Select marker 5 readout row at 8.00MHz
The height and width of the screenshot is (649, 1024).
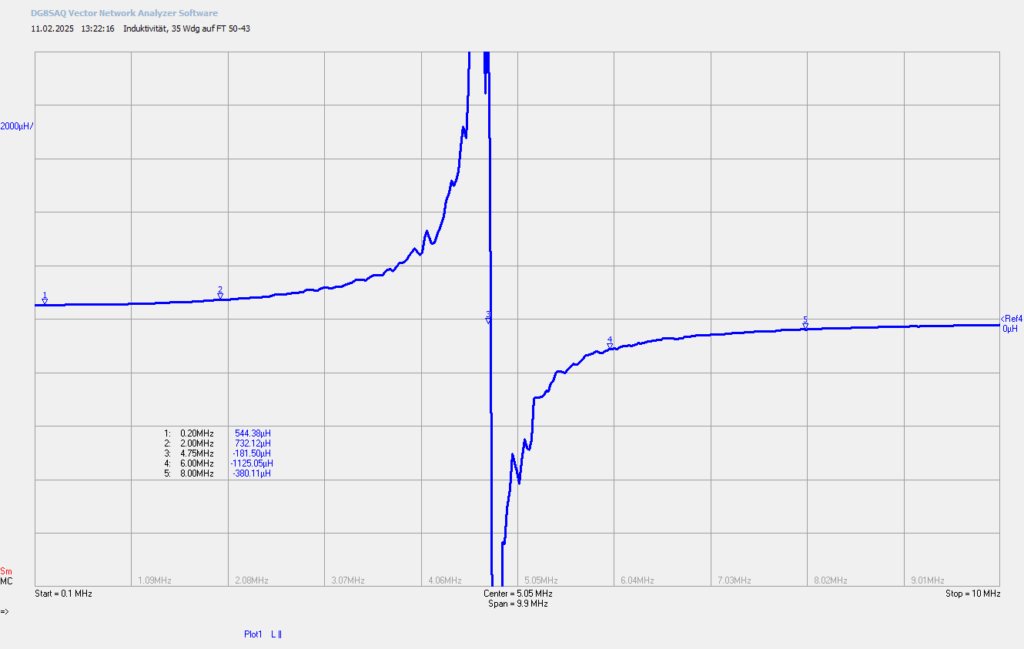pos(217,473)
